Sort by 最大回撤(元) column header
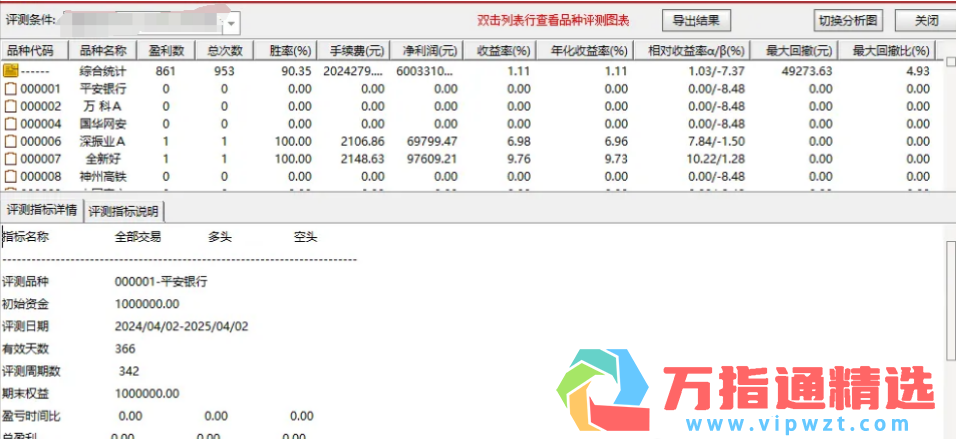956x439 pixels. click(x=794, y=51)
